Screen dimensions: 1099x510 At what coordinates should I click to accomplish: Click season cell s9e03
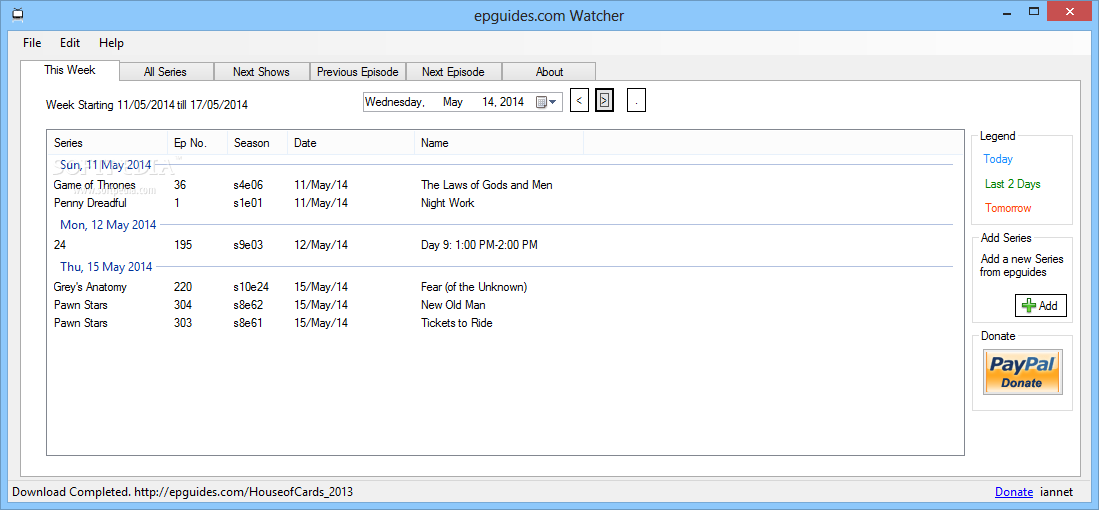pyautogui.click(x=248, y=245)
